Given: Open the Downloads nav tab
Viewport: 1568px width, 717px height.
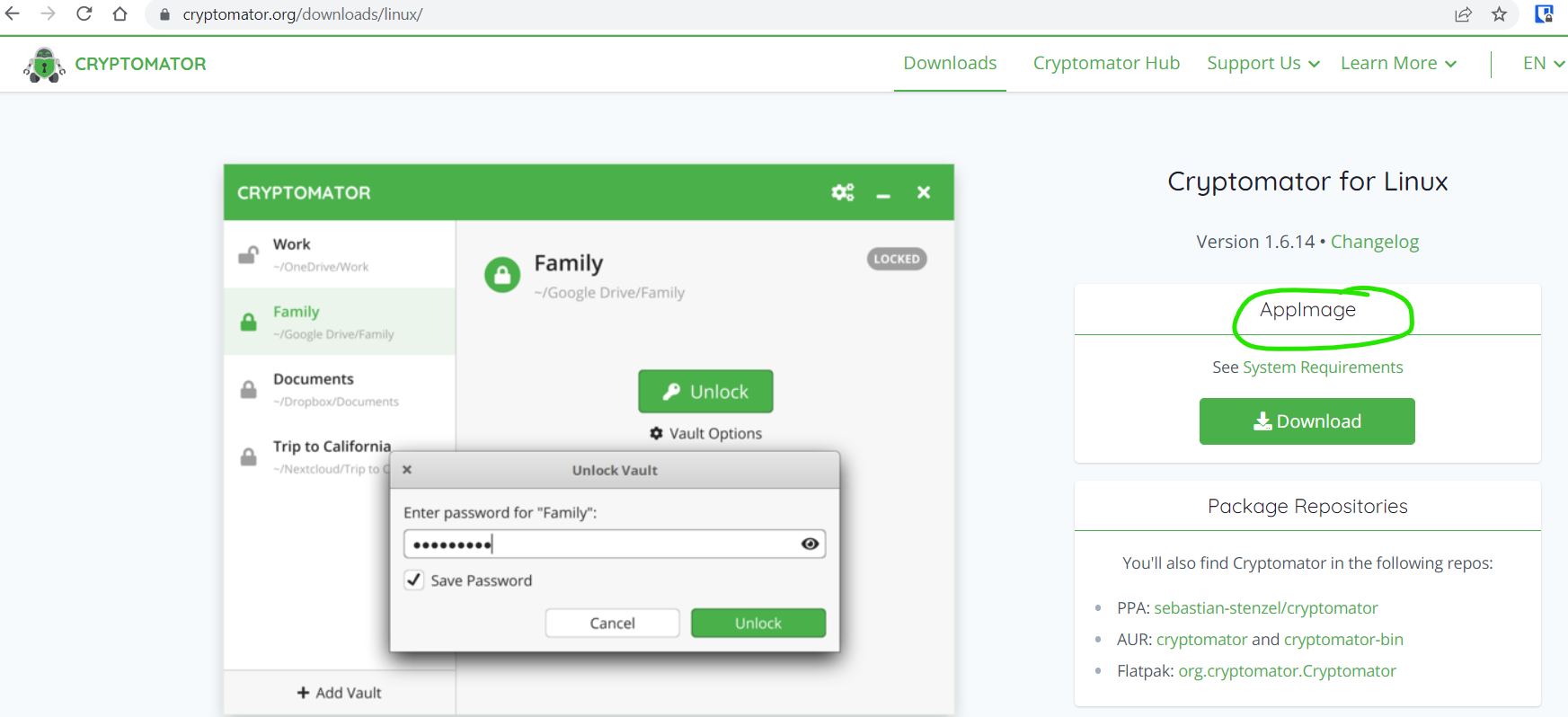Looking at the screenshot, I should pyautogui.click(x=950, y=64).
